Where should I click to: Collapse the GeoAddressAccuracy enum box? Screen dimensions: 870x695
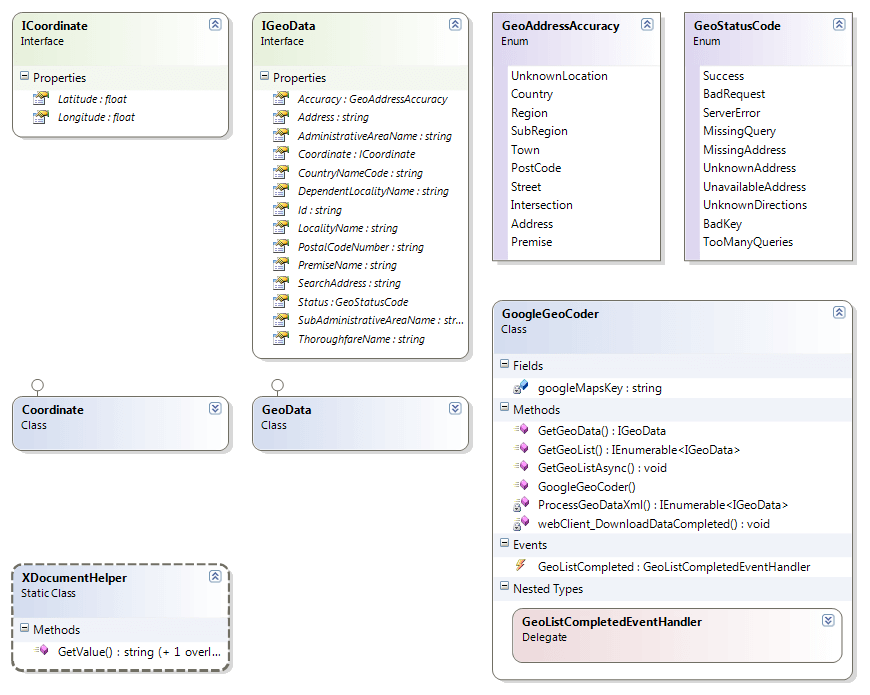(x=647, y=24)
